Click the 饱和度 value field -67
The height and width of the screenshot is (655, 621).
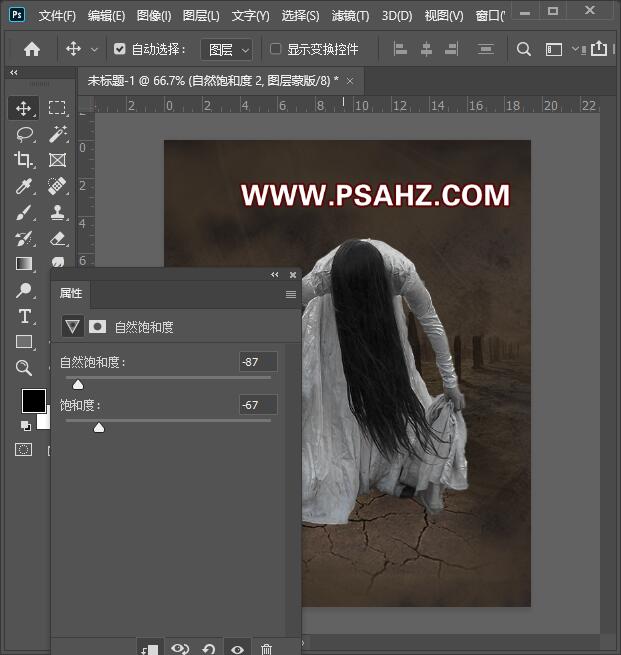coord(258,405)
